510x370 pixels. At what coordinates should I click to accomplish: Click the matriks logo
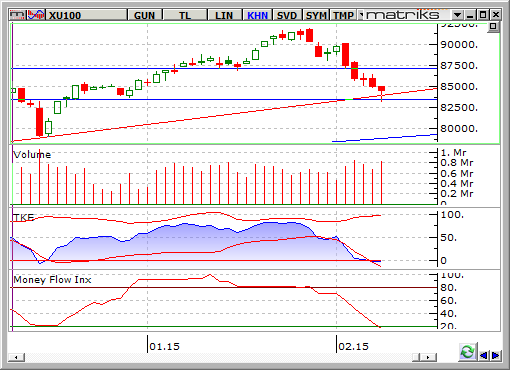(x=403, y=15)
